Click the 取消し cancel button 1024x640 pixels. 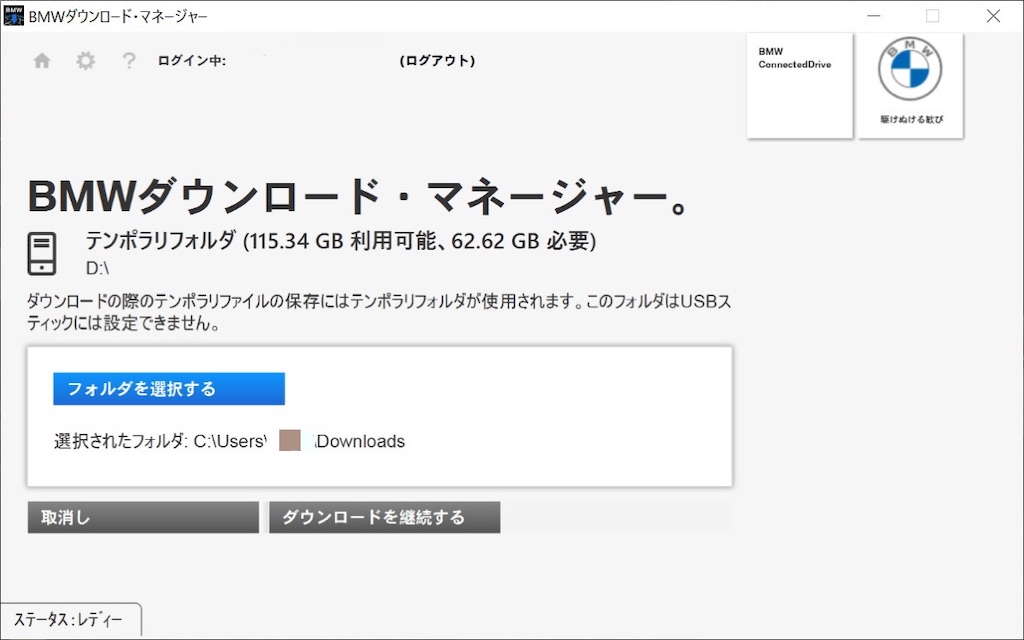(142, 517)
